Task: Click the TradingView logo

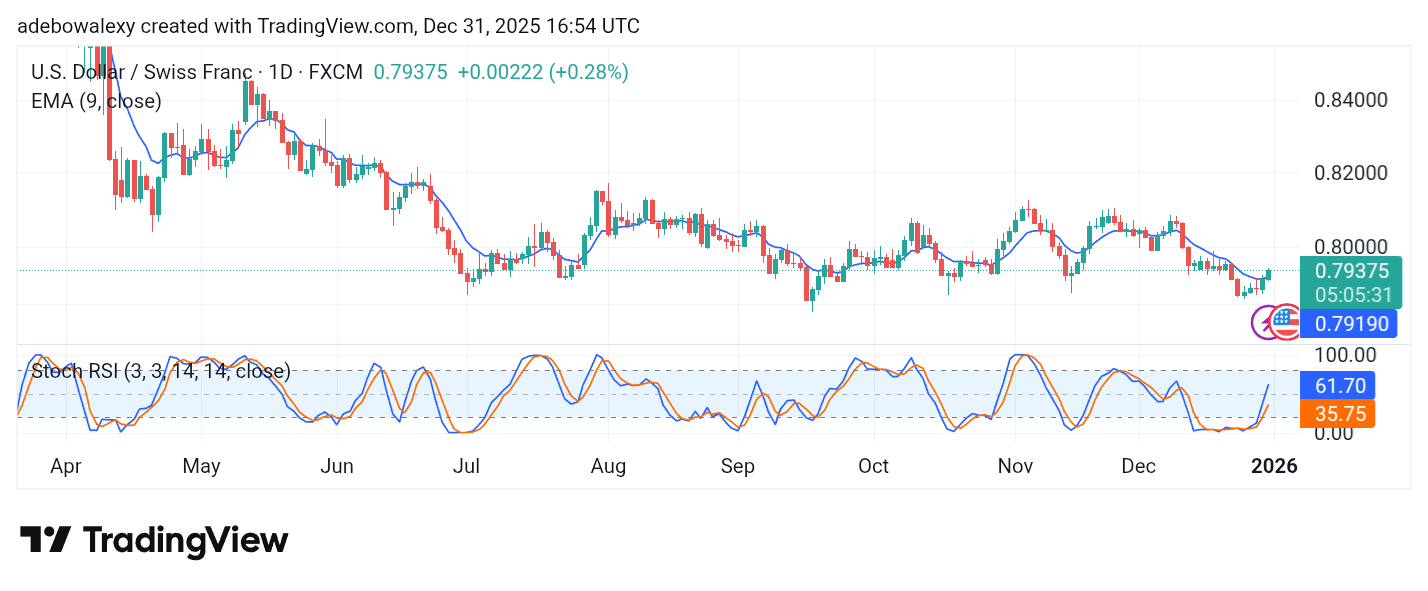Action: [x=154, y=541]
